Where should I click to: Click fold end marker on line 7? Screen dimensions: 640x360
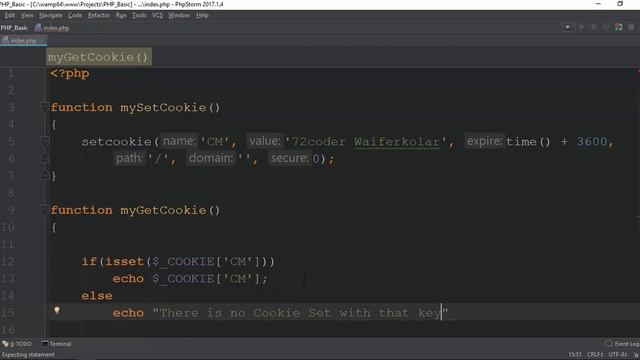pyautogui.click(x=44, y=176)
